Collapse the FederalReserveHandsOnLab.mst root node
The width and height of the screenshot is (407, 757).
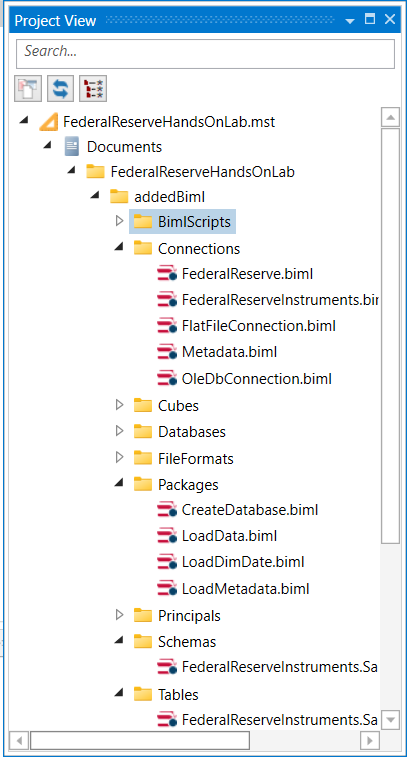(24, 120)
